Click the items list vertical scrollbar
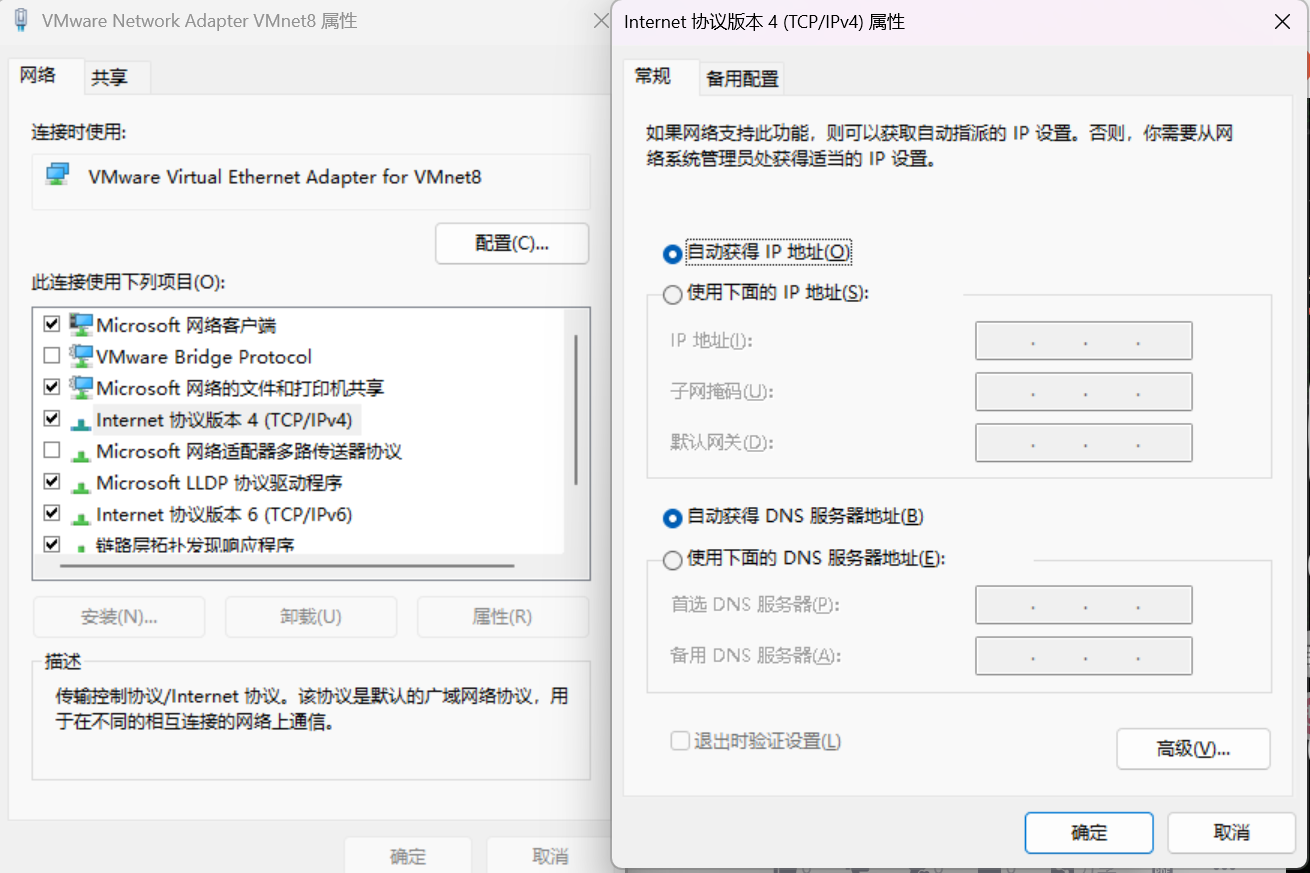This screenshot has width=1310, height=873. tap(576, 410)
